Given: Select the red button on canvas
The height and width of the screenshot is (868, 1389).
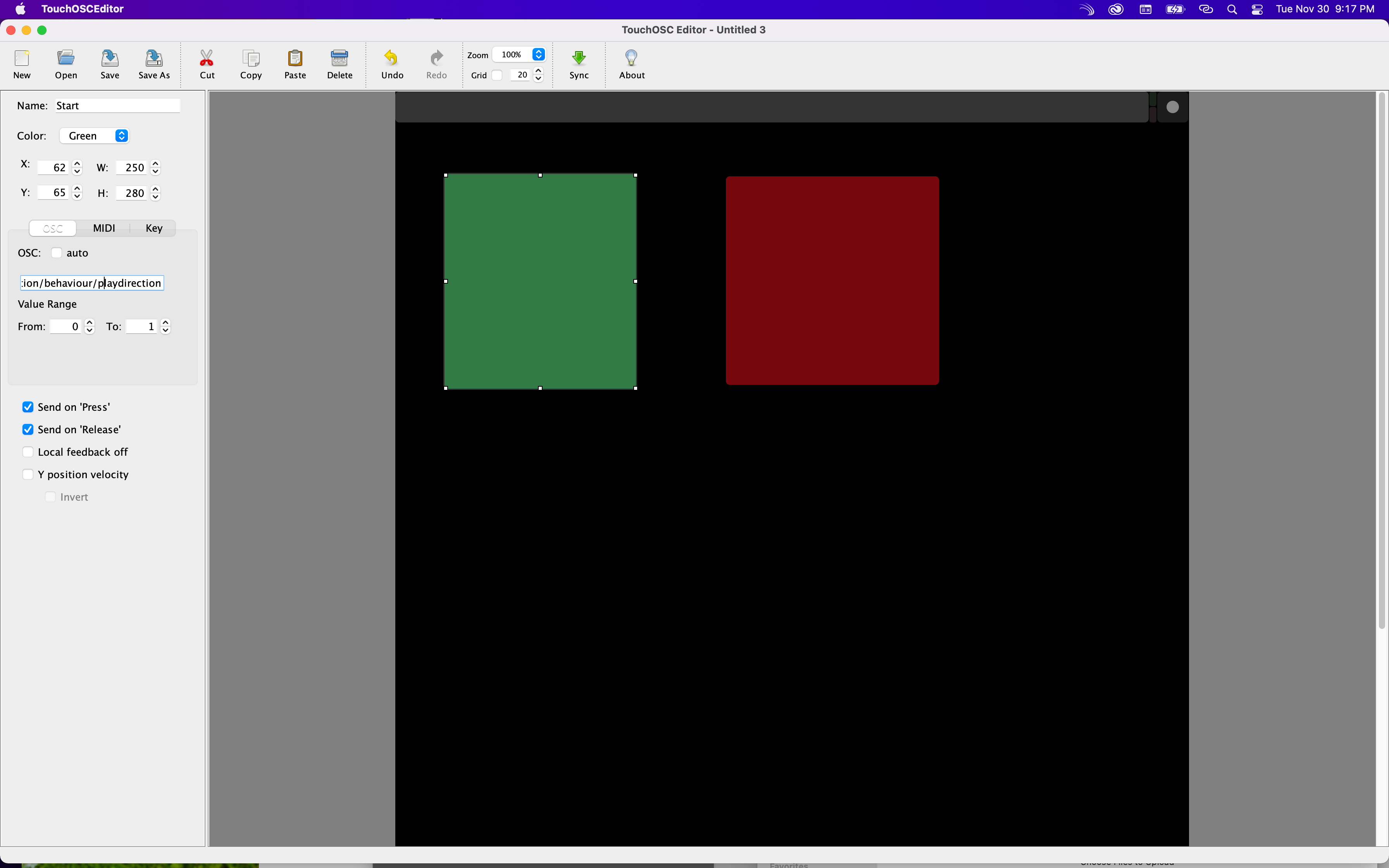Looking at the screenshot, I should coord(832,280).
